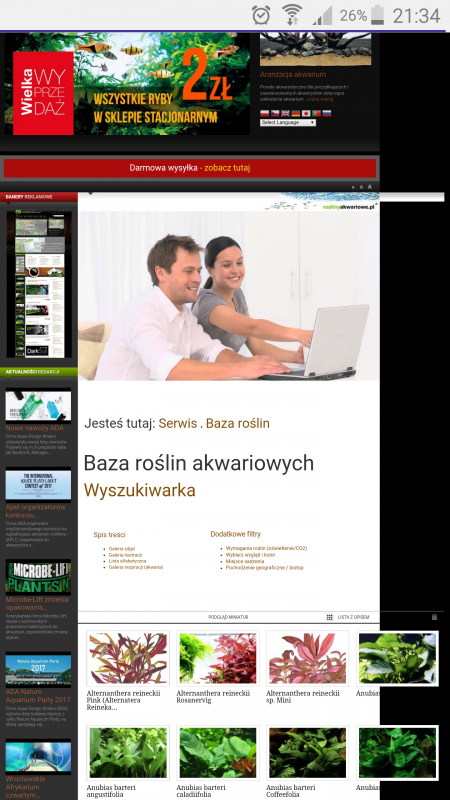
Task: Select the Portuguese flag language icon
Action: click(x=316, y=113)
